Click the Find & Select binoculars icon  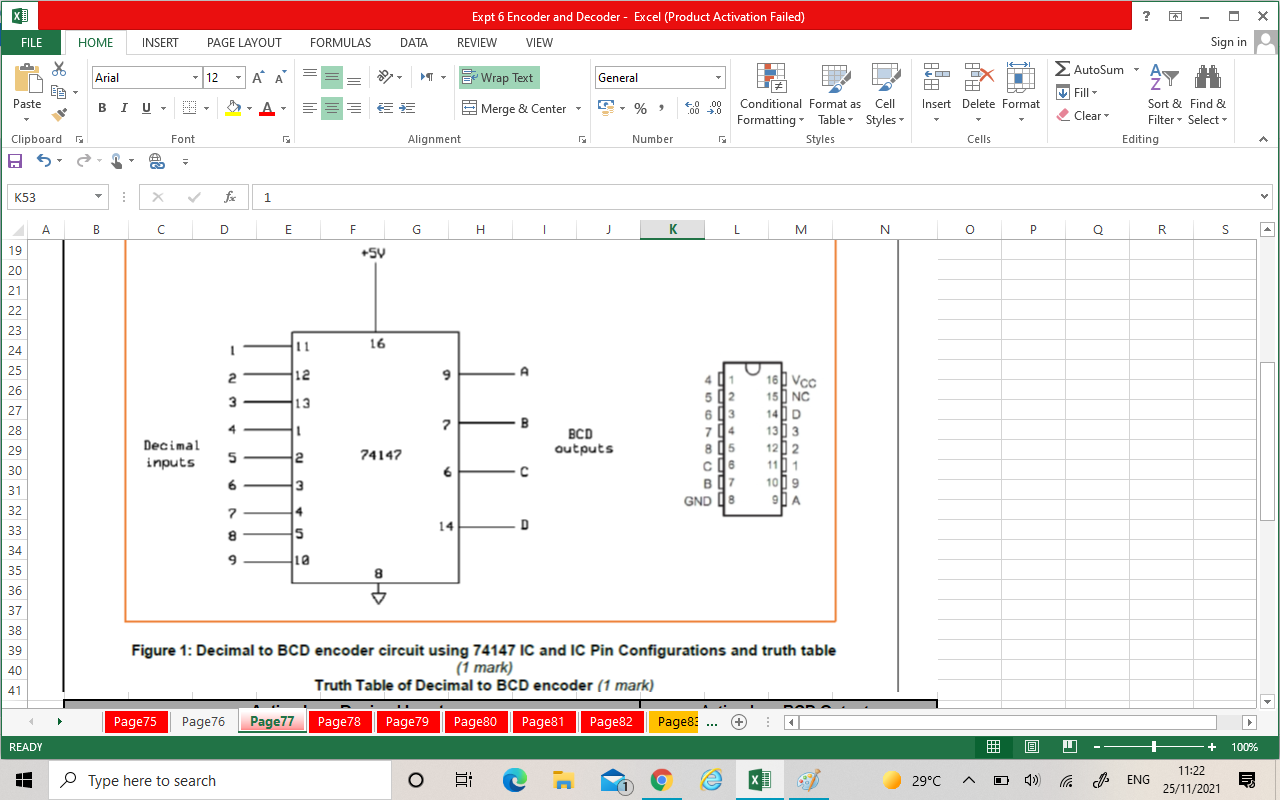(x=1207, y=78)
